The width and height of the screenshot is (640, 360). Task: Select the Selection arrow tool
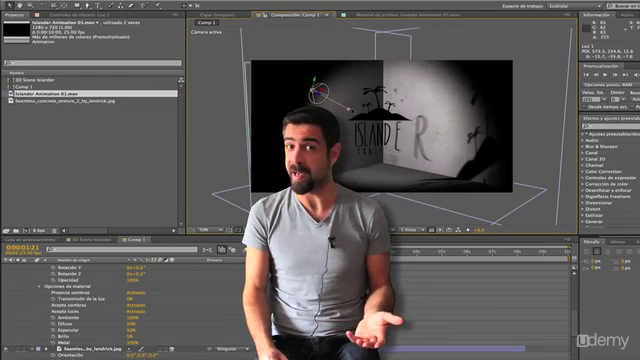(9, 5)
